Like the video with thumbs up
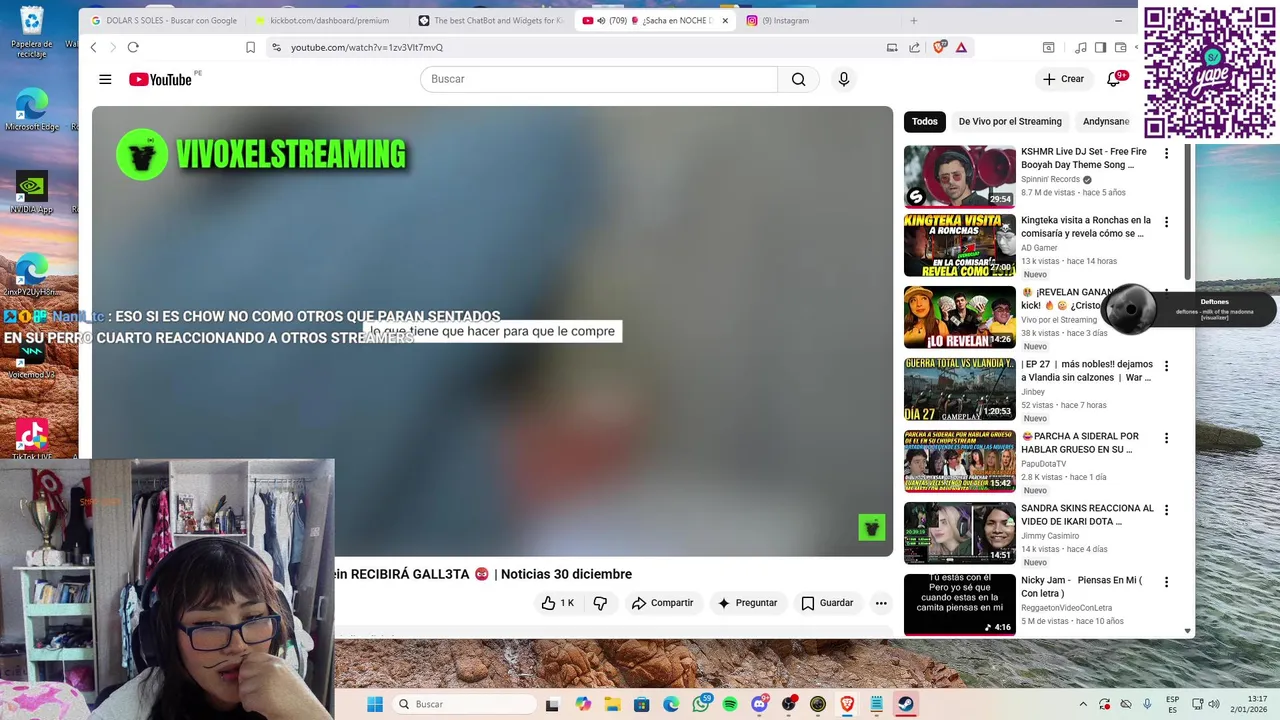This screenshot has width=1280, height=720. tap(558, 603)
